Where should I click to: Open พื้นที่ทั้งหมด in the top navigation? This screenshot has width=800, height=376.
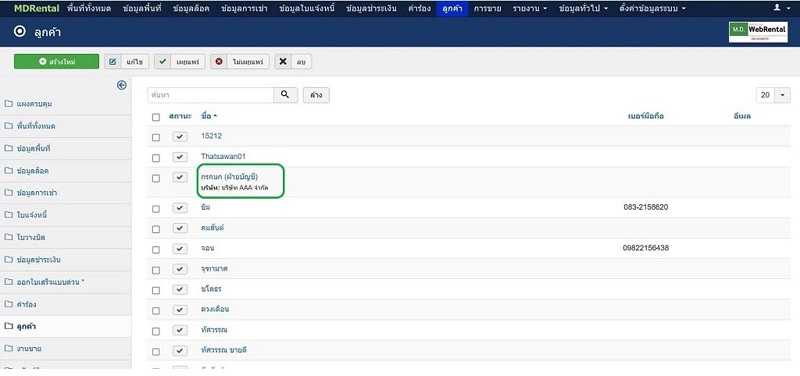(x=89, y=8)
